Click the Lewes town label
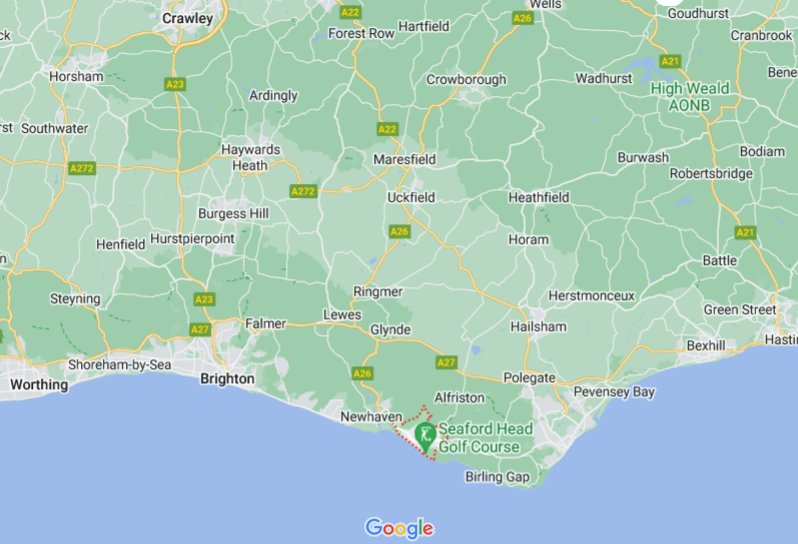 [x=342, y=315]
